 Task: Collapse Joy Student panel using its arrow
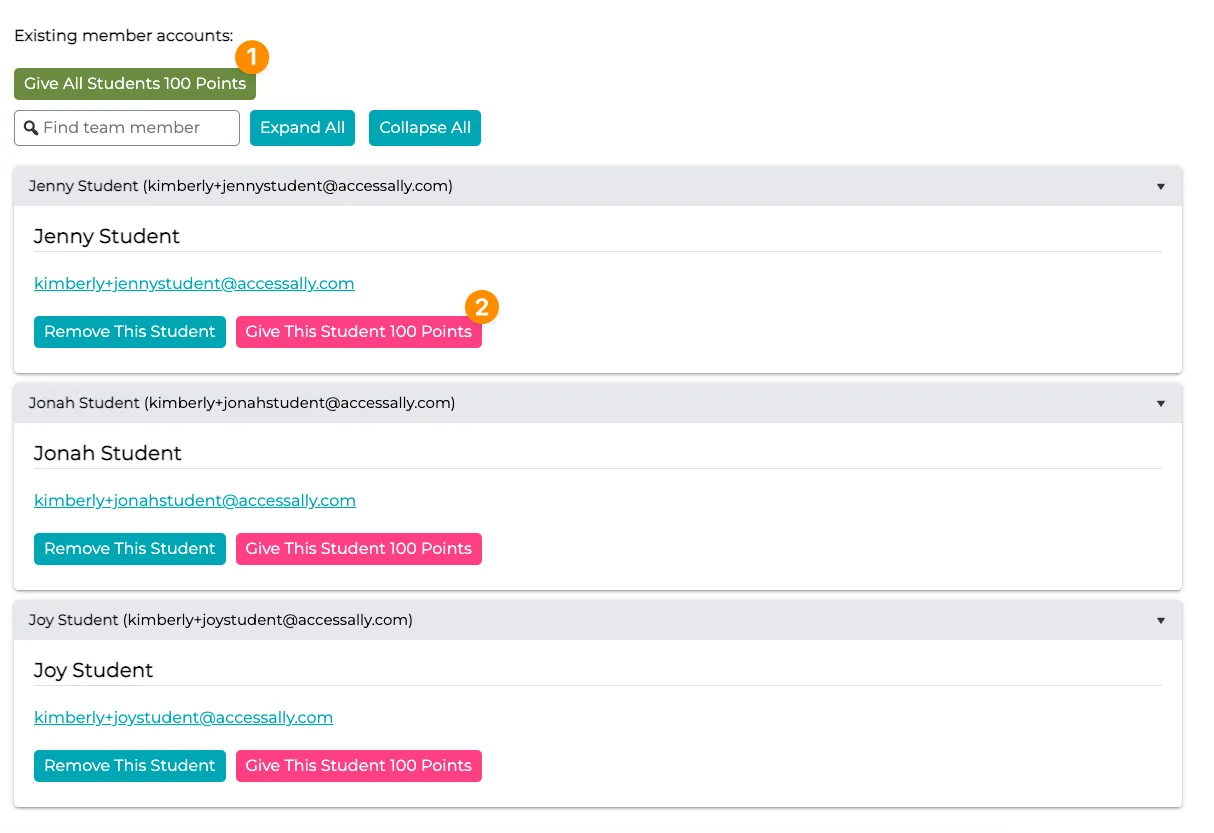(x=1160, y=621)
